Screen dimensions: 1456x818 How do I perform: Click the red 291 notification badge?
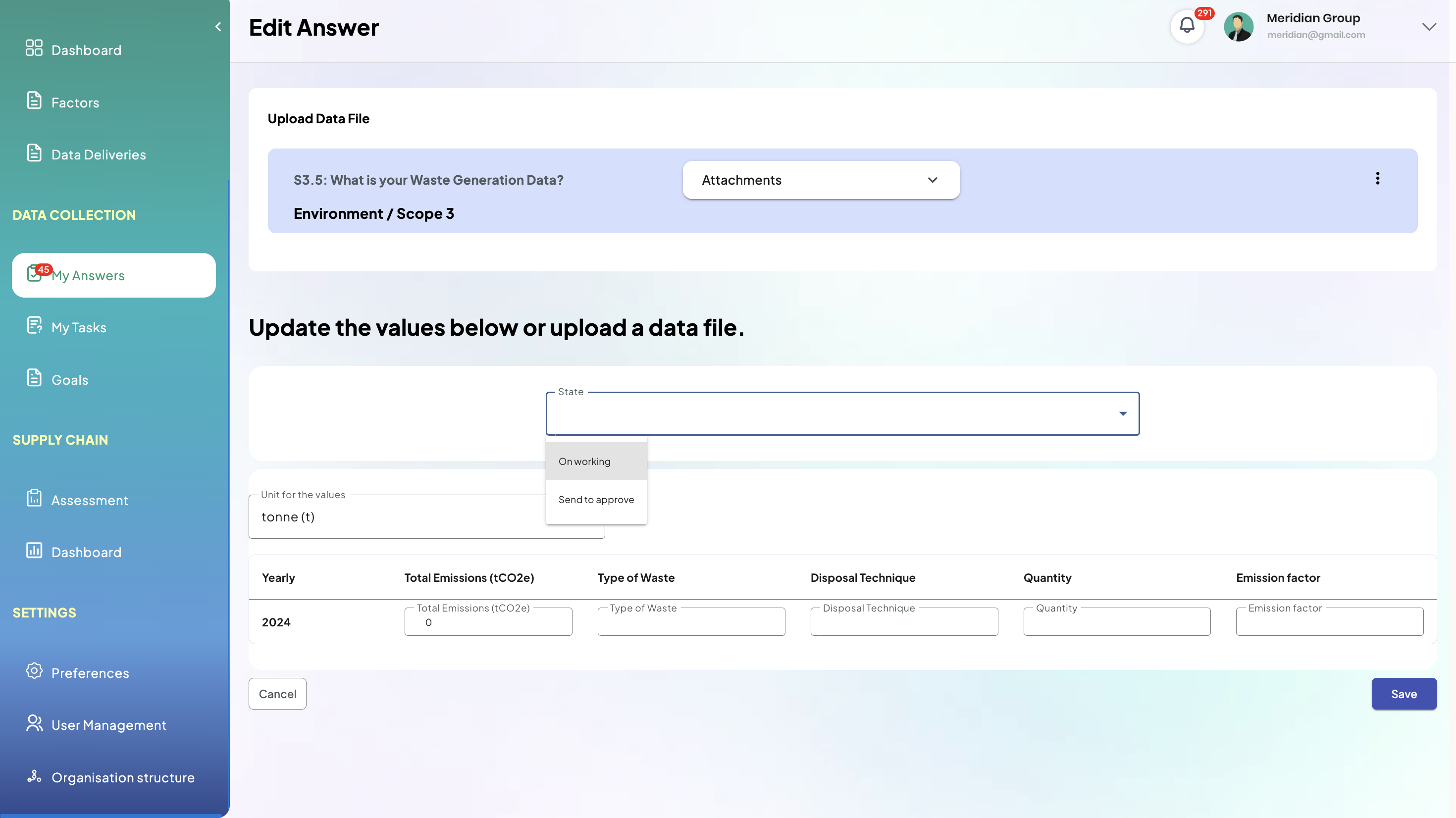coord(1204,13)
